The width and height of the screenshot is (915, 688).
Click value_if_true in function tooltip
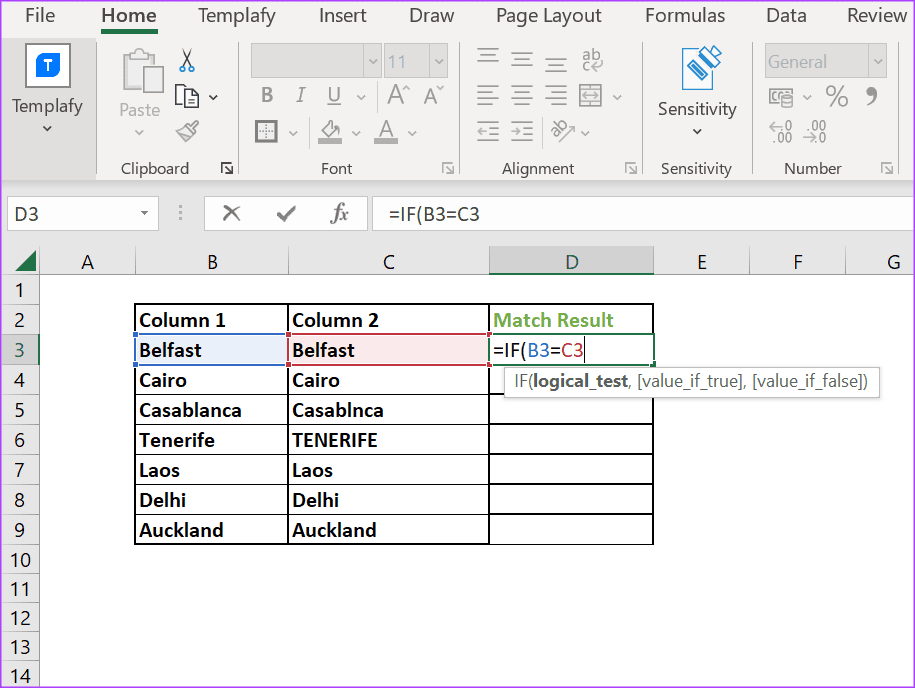coord(690,382)
